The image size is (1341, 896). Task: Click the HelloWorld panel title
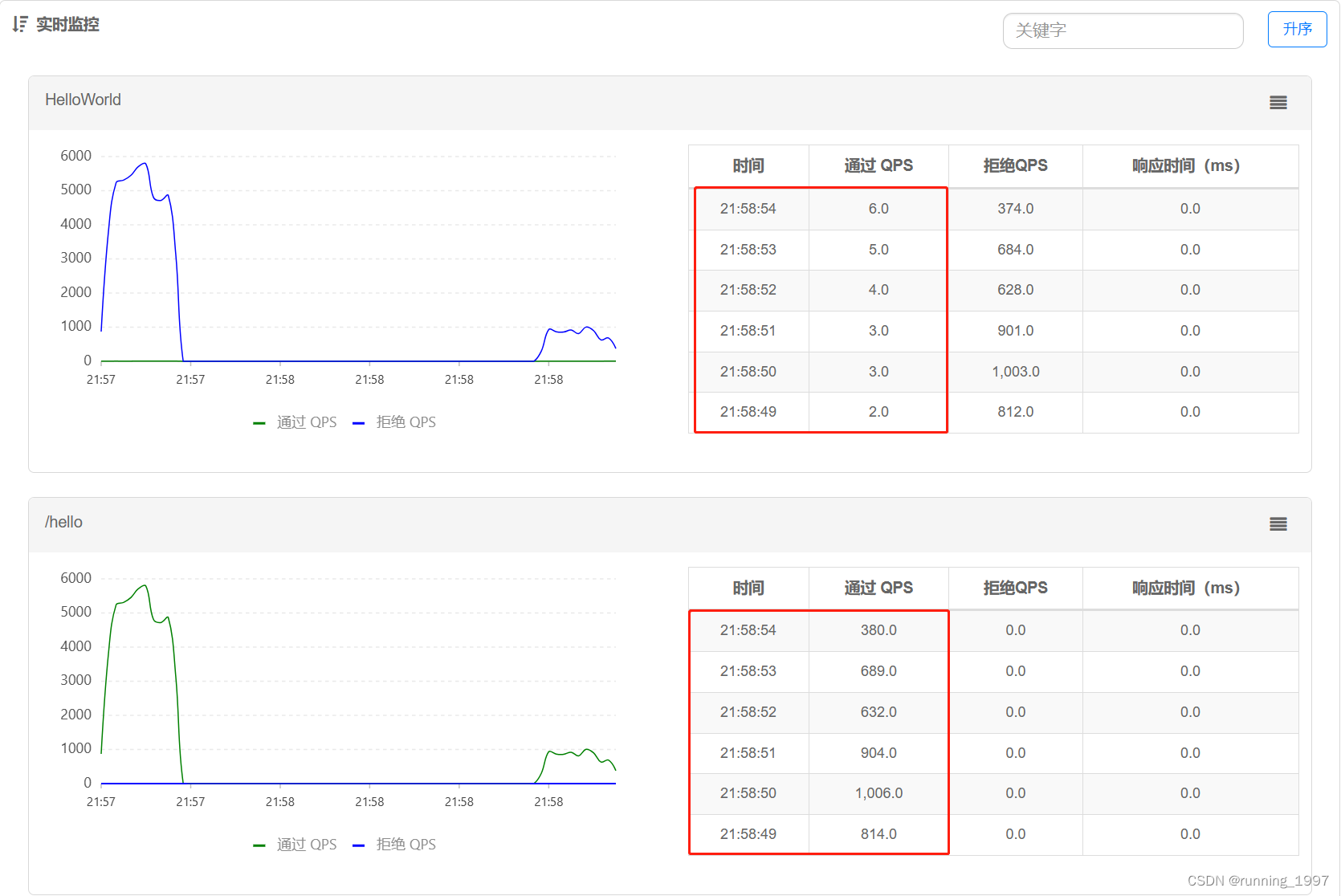click(x=83, y=100)
